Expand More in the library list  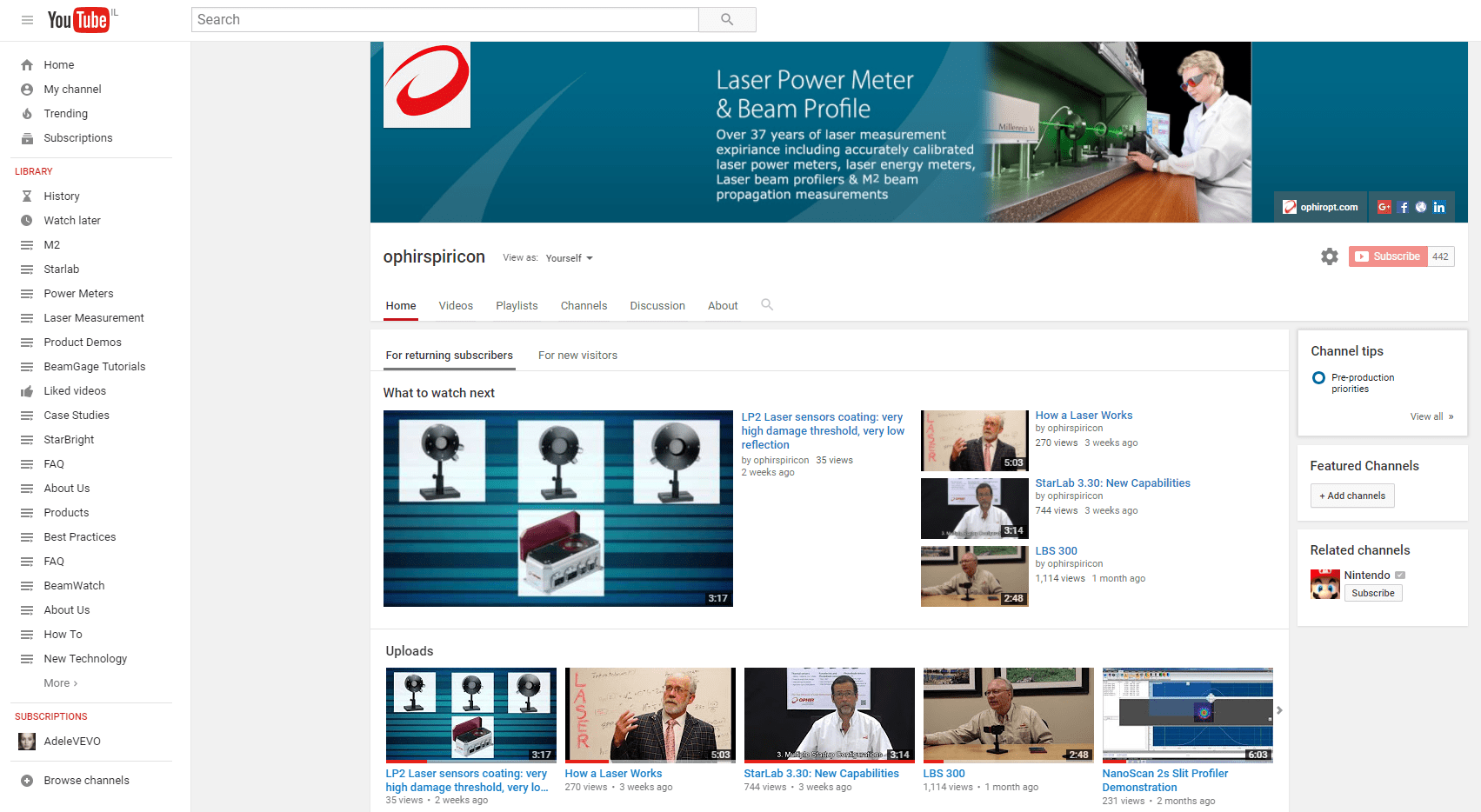(x=61, y=683)
